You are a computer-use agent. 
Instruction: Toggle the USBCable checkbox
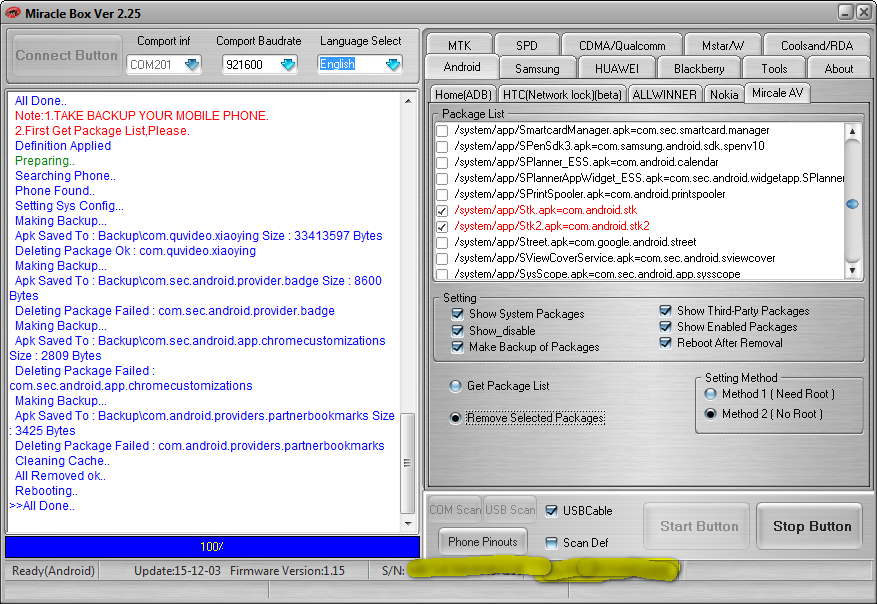[551, 511]
